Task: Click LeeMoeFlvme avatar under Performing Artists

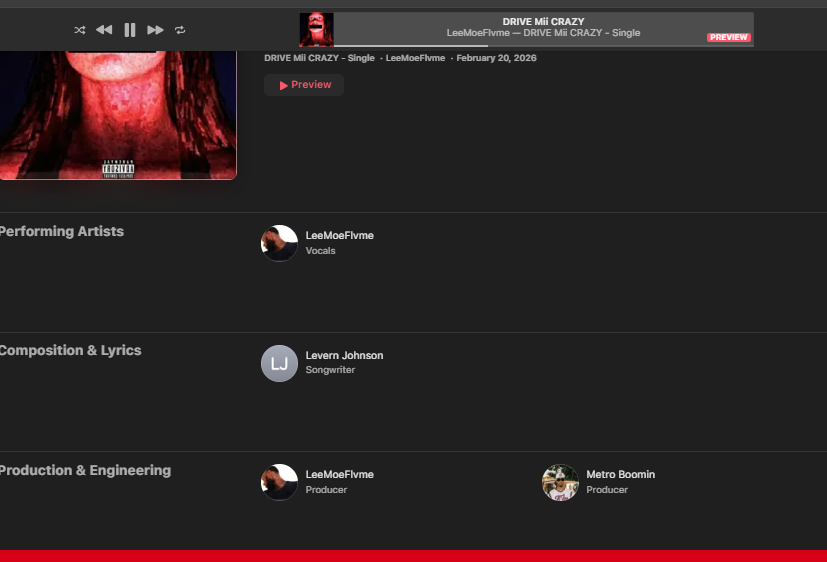Action: 280,243
